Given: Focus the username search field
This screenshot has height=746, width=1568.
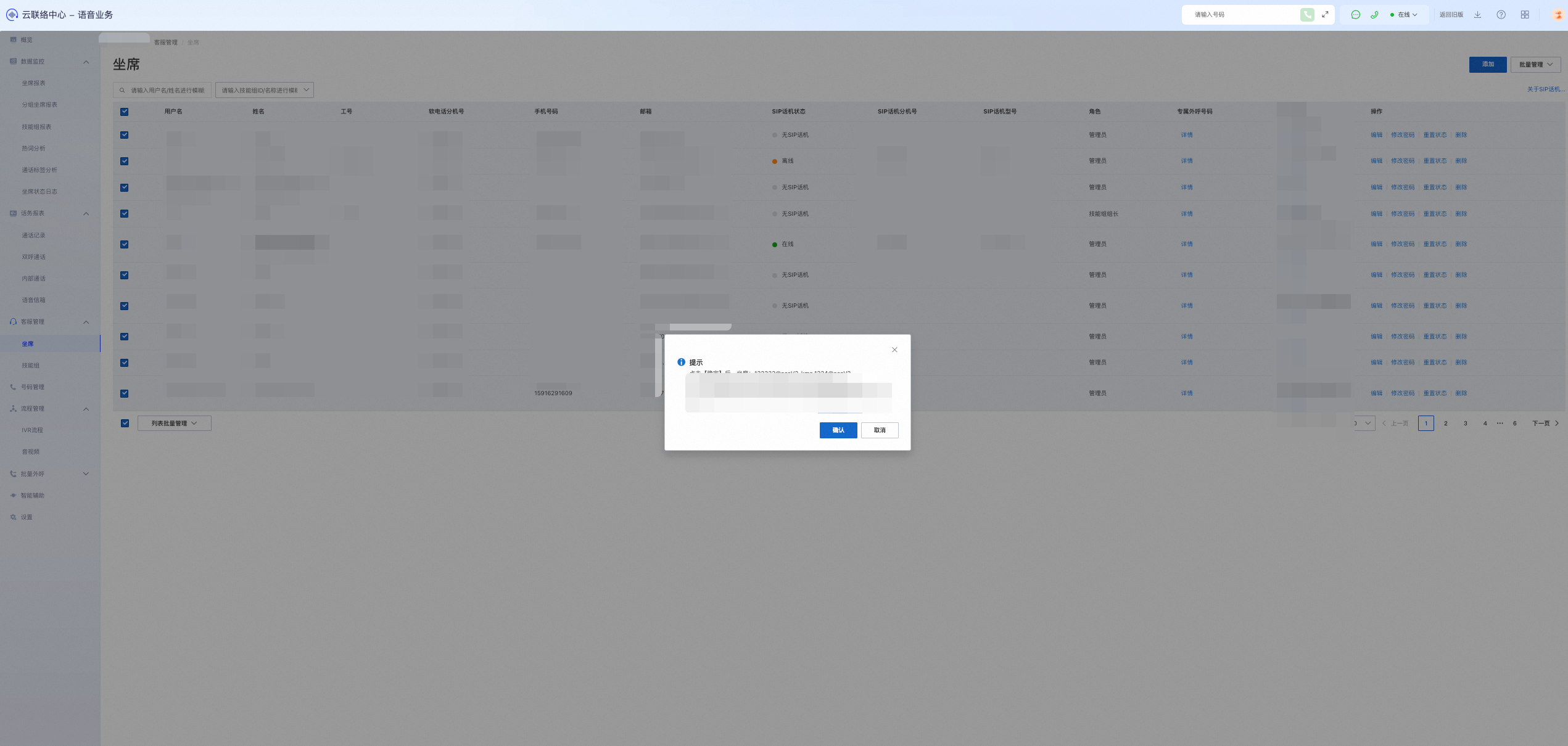Looking at the screenshot, I should pos(162,91).
